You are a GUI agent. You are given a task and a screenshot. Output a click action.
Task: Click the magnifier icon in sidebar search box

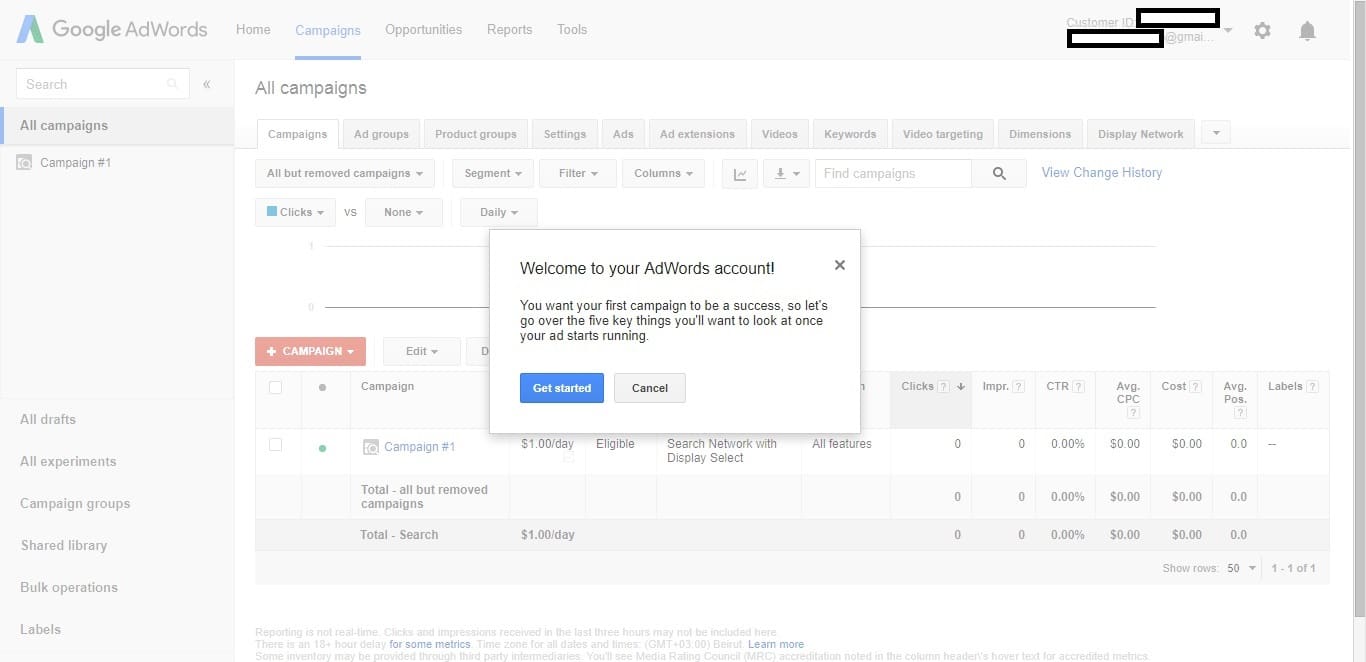tap(173, 84)
